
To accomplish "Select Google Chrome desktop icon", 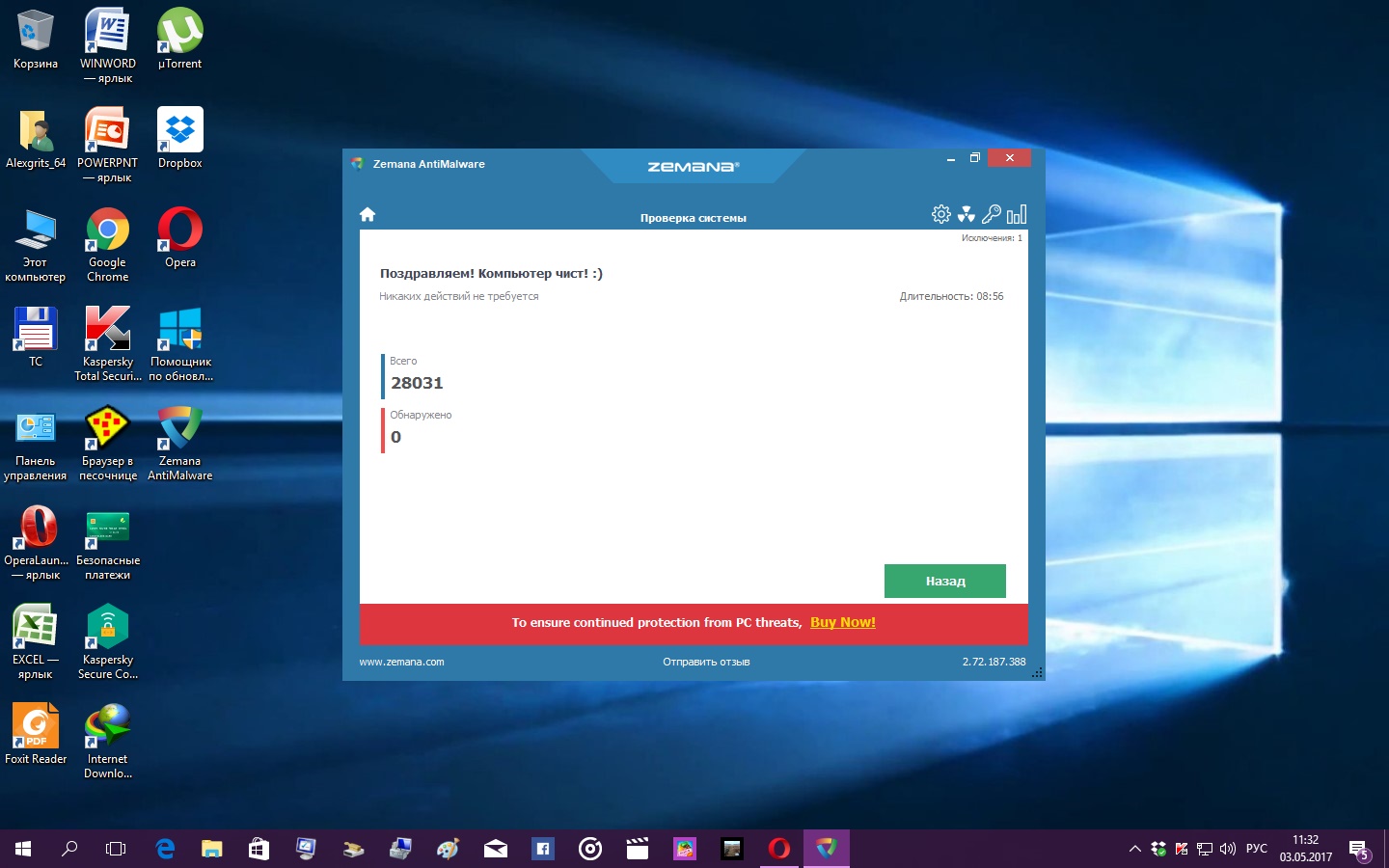I will click(x=108, y=245).
